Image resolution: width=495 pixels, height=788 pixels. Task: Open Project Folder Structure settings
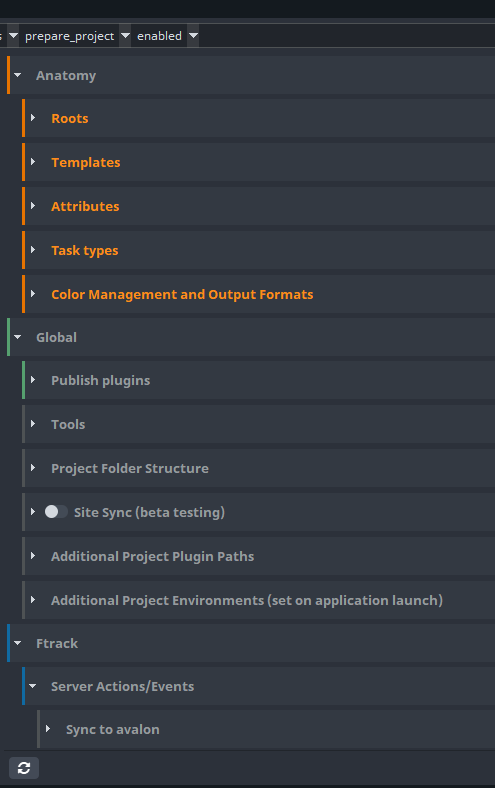pos(33,468)
